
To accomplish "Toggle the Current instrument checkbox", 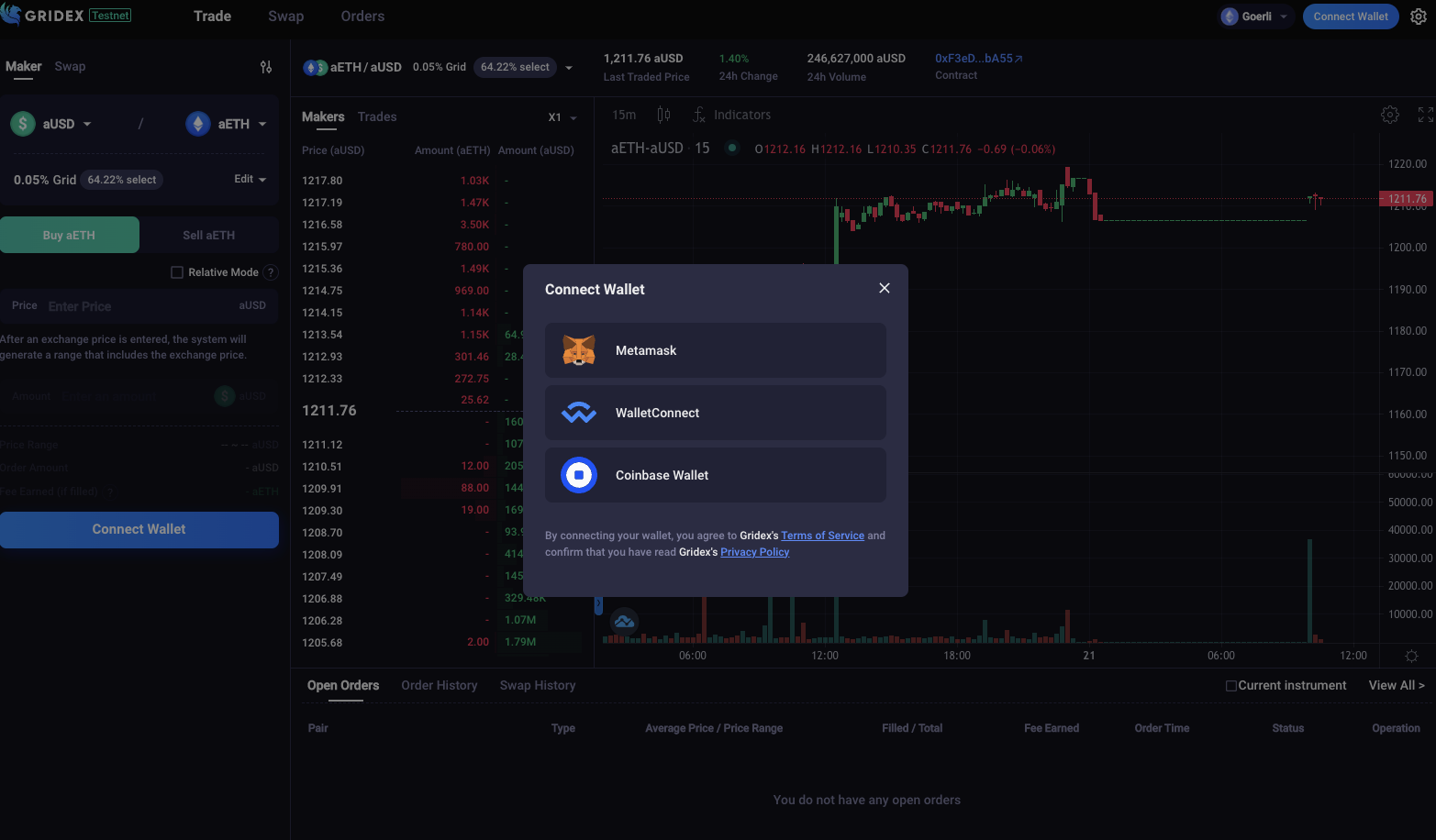I will (x=1231, y=686).
